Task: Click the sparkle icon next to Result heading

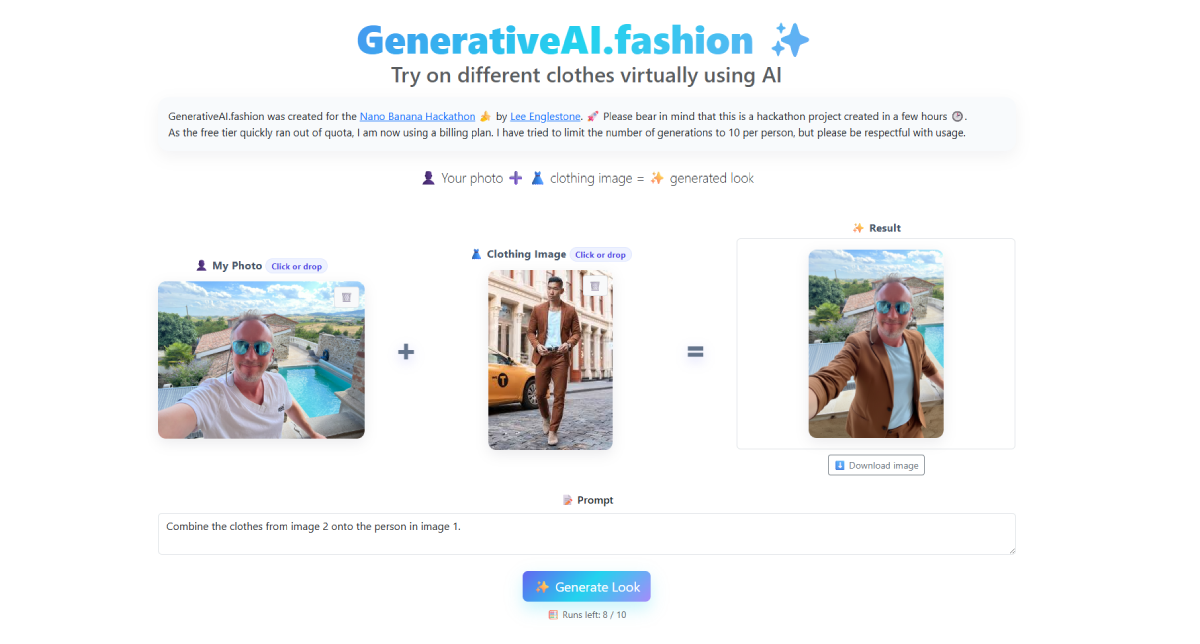Action: click(x=858, y=228)
